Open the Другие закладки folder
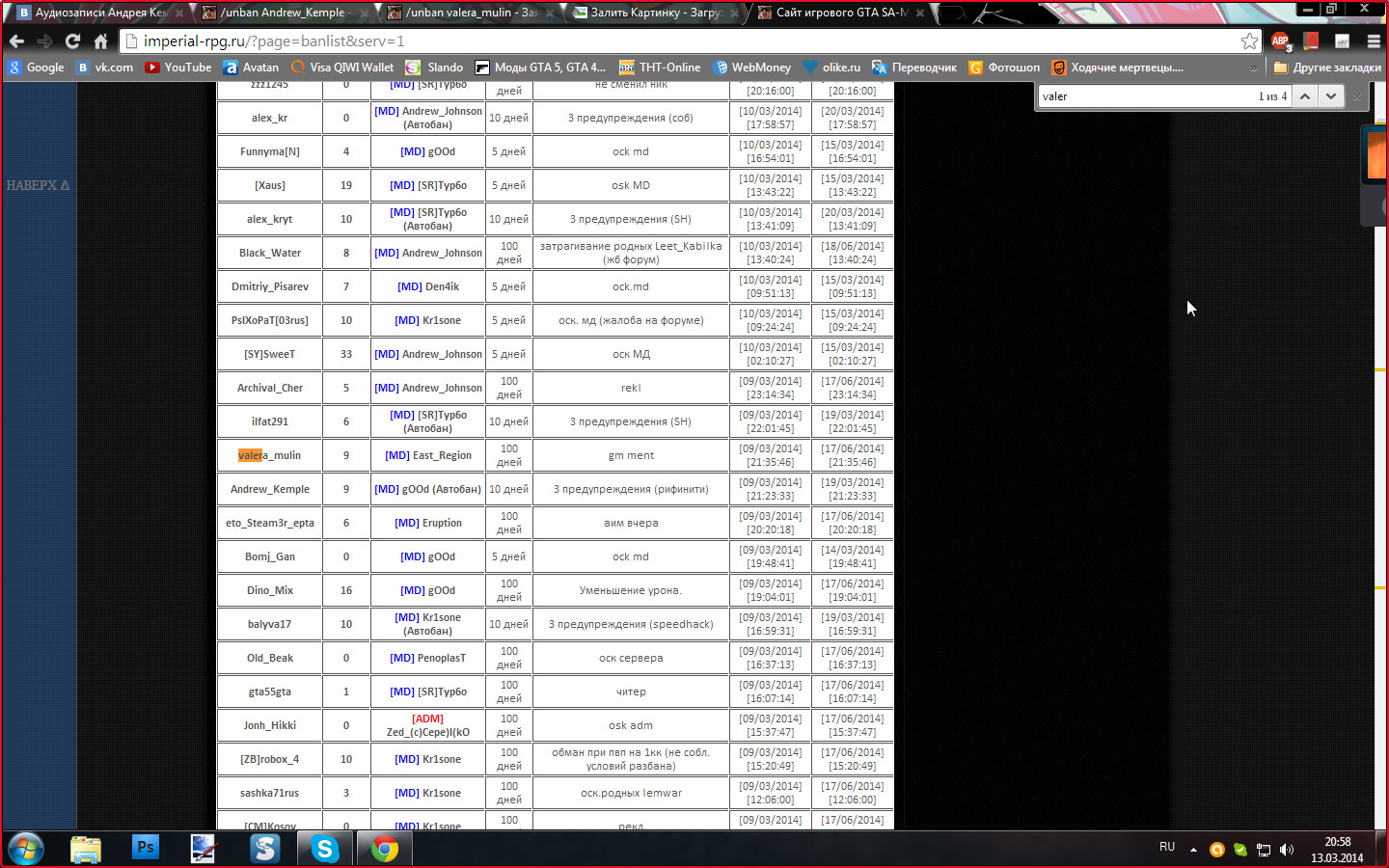1389x868 pixels. (1327, 68)
